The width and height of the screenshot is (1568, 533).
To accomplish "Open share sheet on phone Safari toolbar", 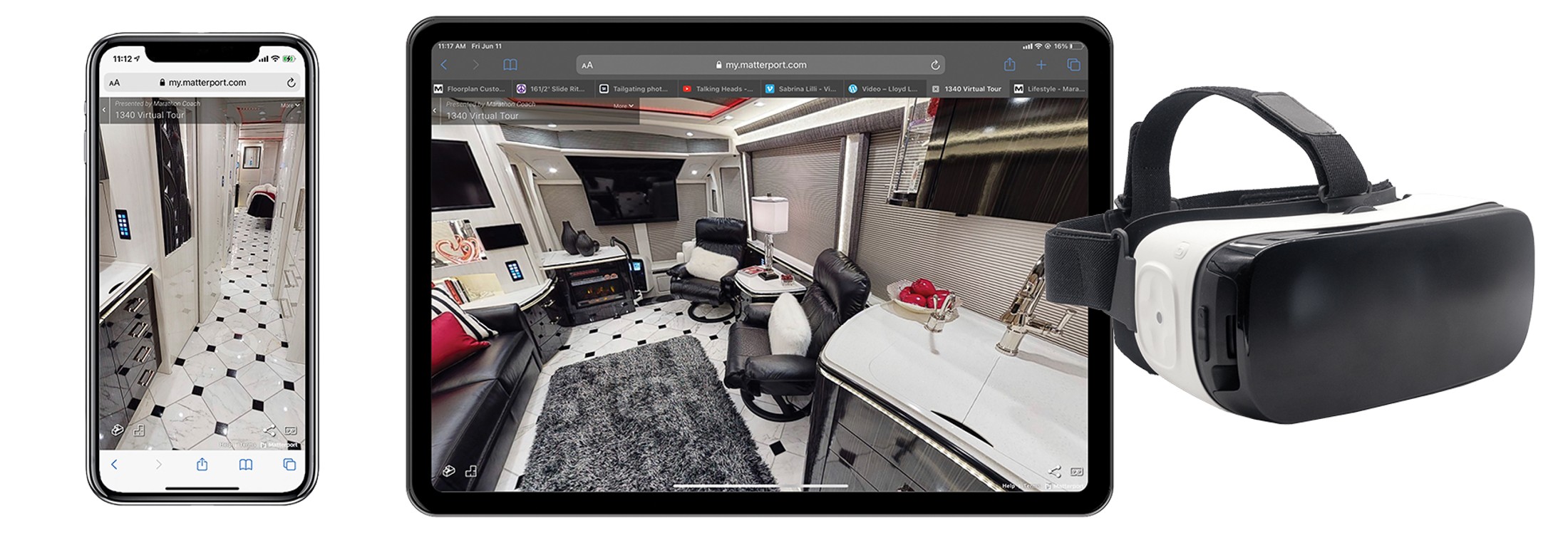I will 202,464.
